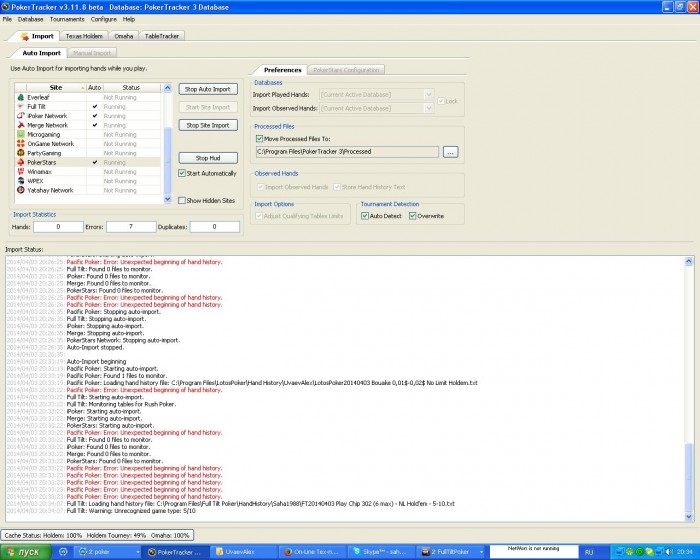Image resolution: width=700 pixels, height=560 pixels.
Task: Click the site list scrollbar up arrow
Action: [168, 88]
